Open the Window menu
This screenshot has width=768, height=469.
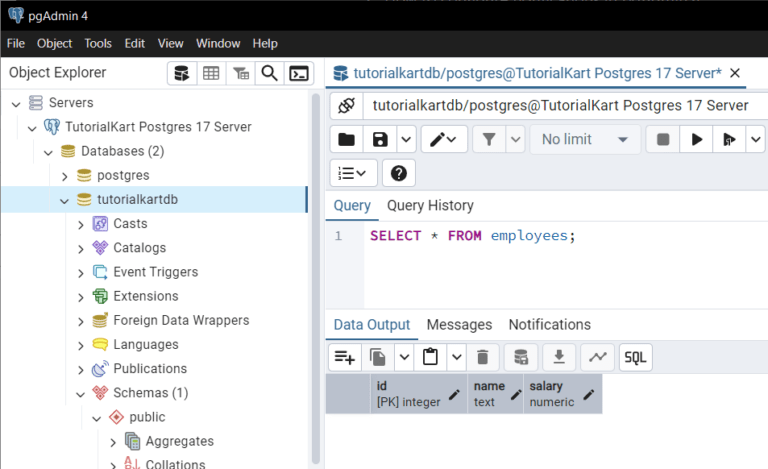point(218,44)
